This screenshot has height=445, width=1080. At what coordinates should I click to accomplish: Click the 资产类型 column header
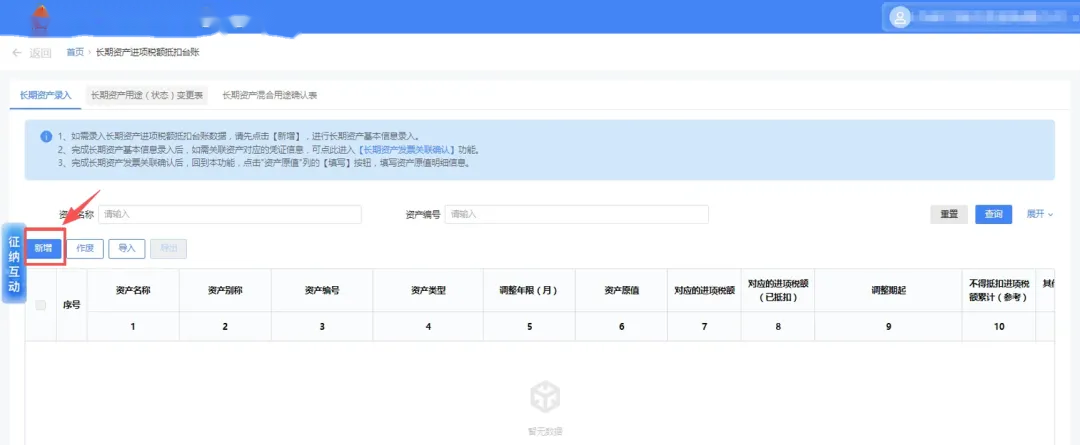(428, 290)
